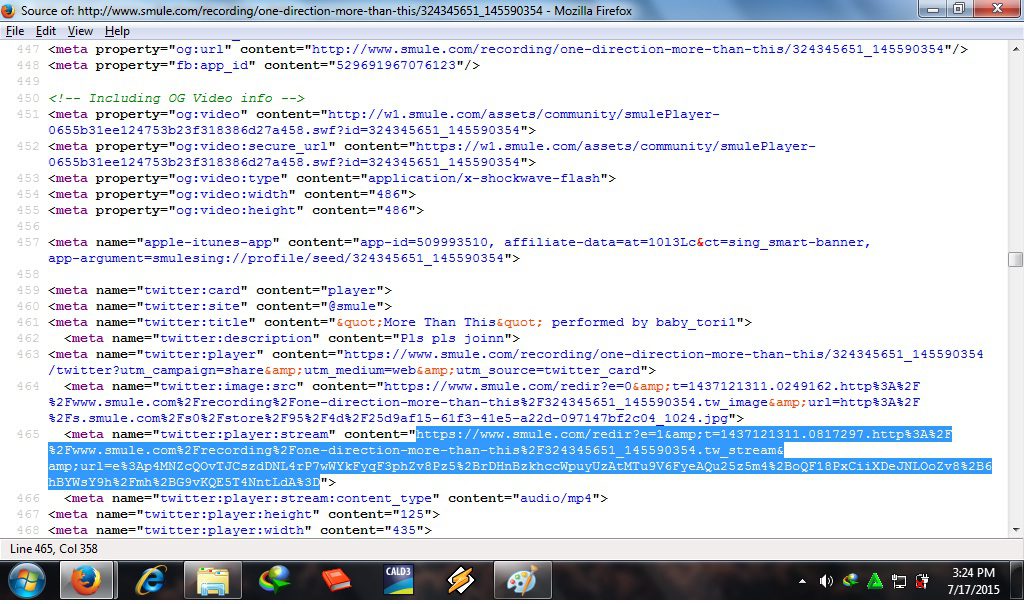Viewport: 1026px width, 604px height.
Task: Click the 'apple-itunes-app' attribute value
Action: (208, 243)
